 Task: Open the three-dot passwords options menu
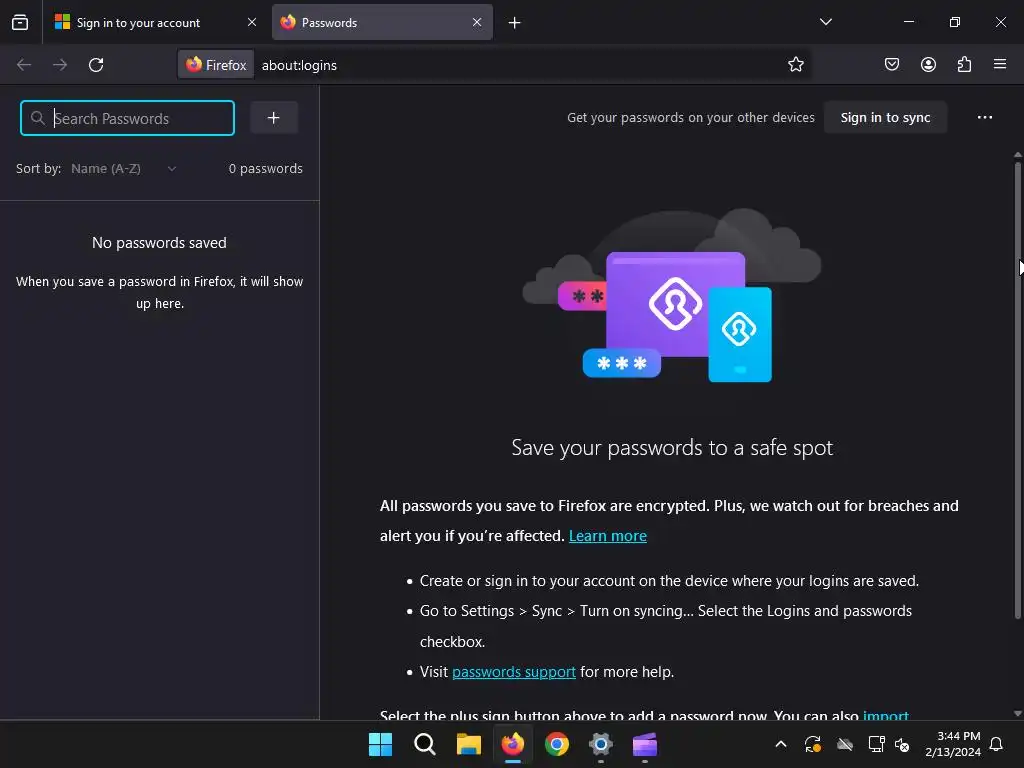(985, 118)
